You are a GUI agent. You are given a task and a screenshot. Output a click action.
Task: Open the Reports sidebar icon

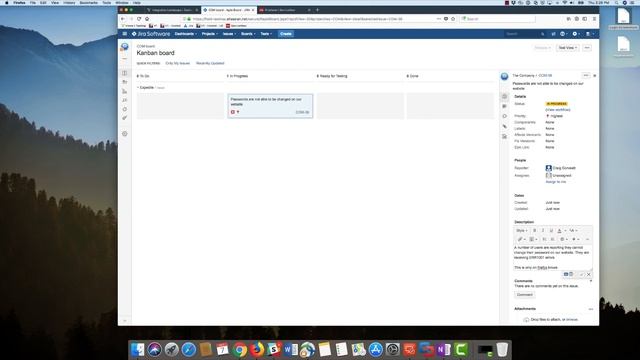point(124,91)
